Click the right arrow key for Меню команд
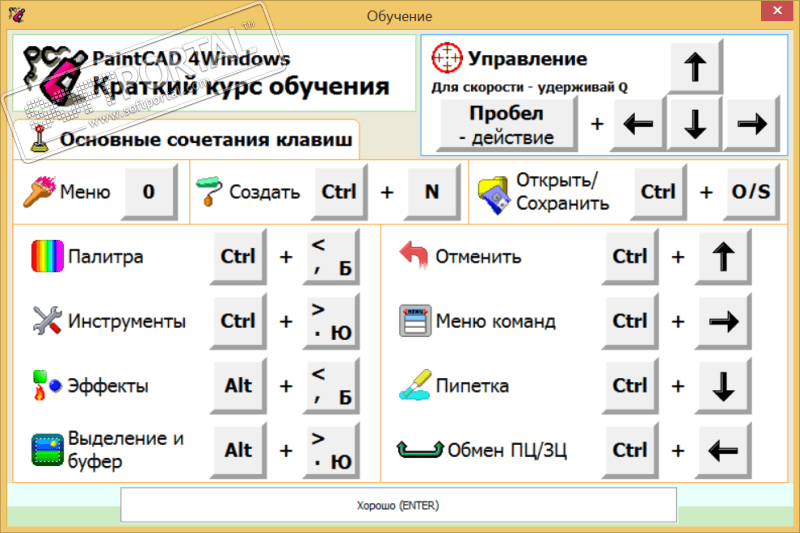This screenshot has height=533, width=800. point(723,321)
